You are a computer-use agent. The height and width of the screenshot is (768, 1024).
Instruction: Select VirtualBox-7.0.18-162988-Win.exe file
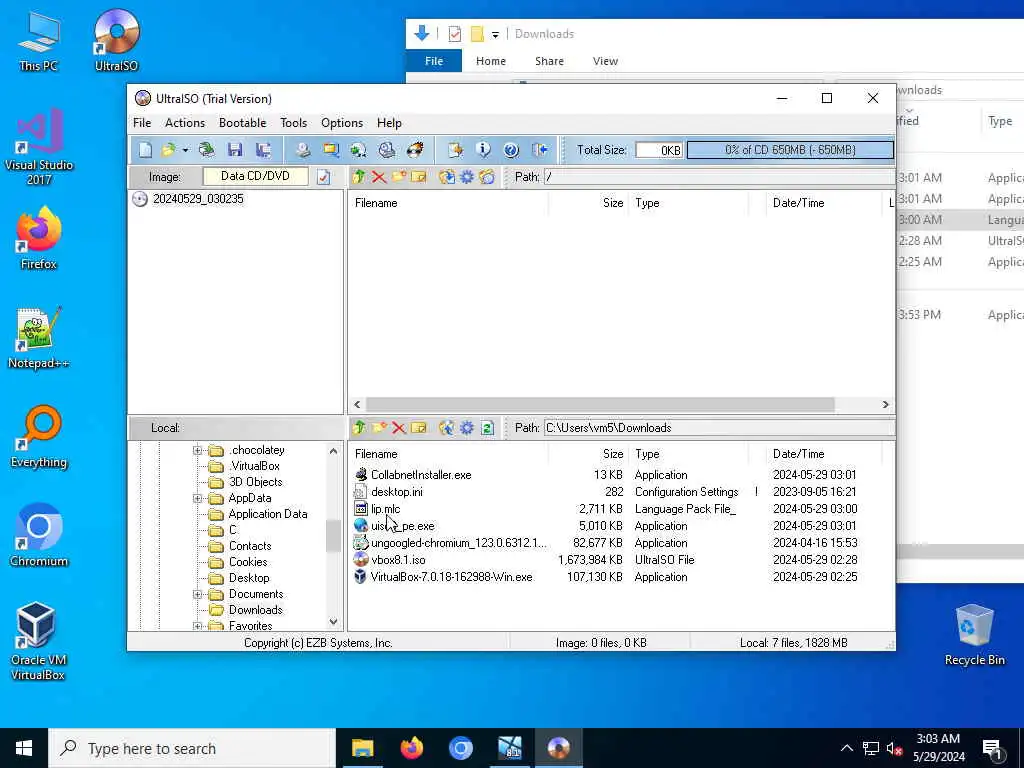[x=451, y=577]
